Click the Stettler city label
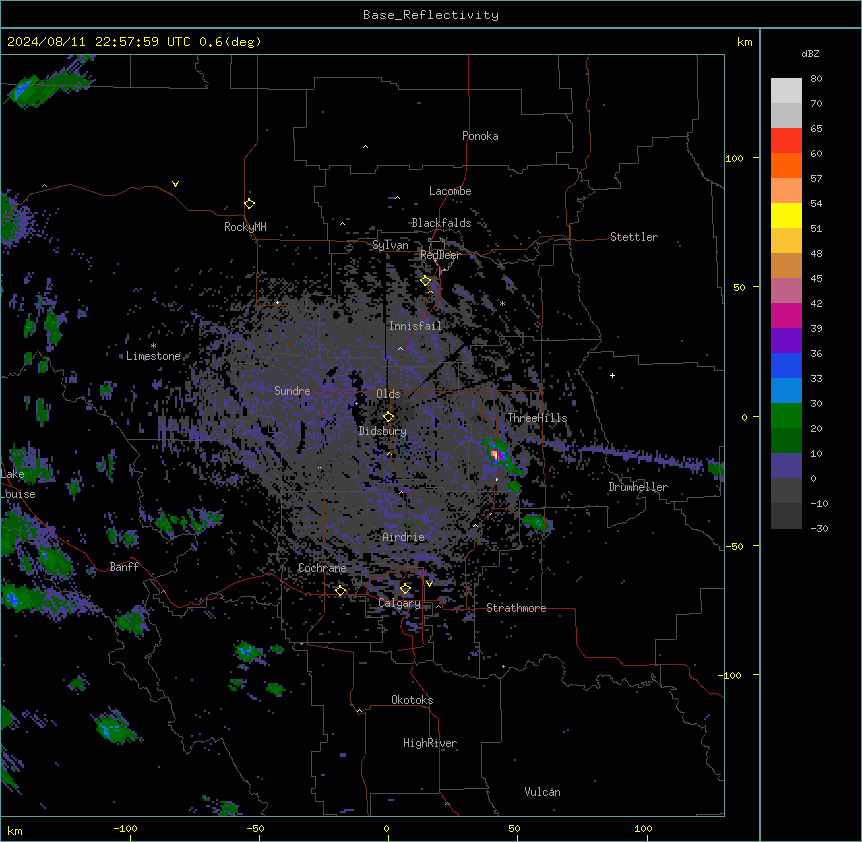 tap(634, 237)
